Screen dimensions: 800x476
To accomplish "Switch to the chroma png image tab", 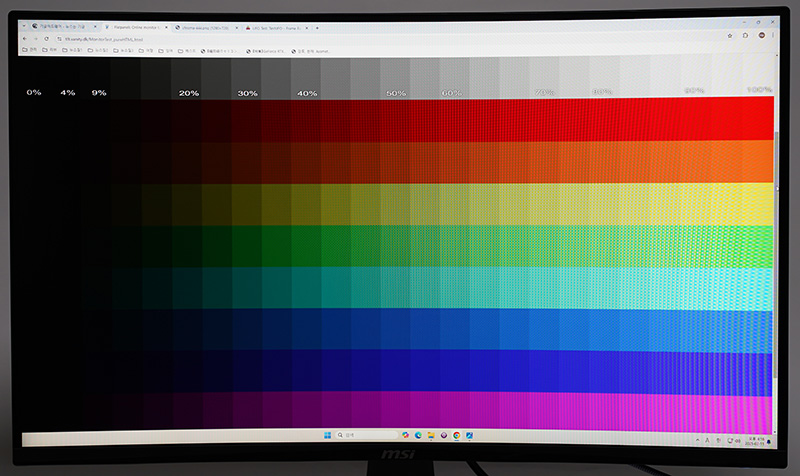I will [206, 28].
